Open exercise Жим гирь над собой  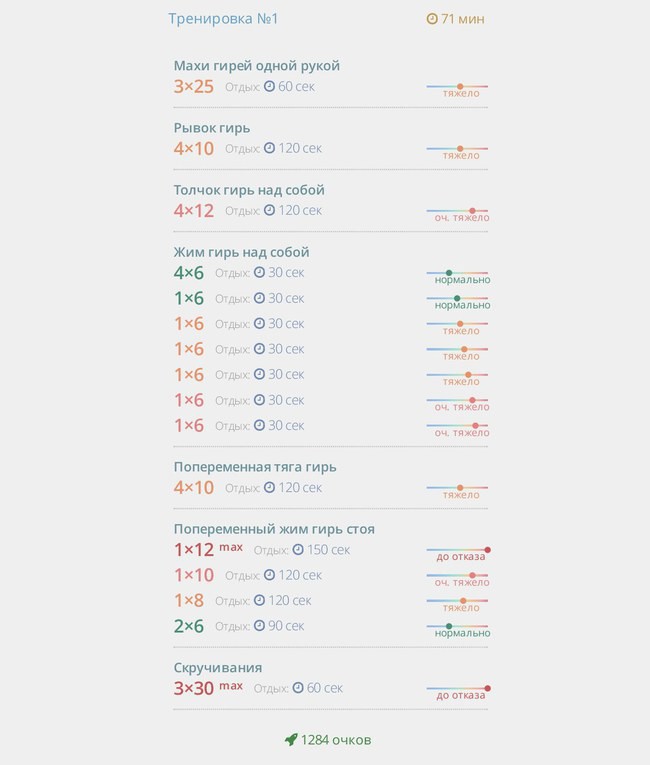tap(242, 252)
